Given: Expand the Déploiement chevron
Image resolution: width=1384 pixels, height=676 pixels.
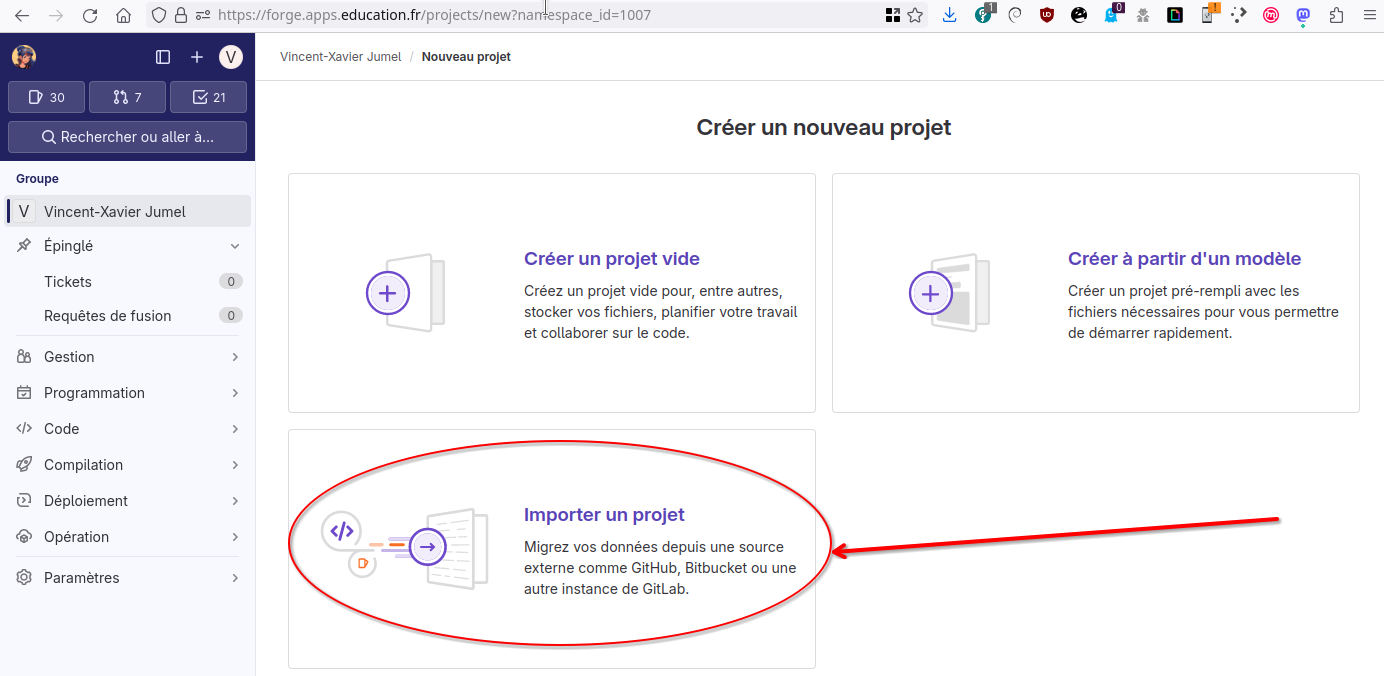Looking at the screenshot, I should pos(235,501).
